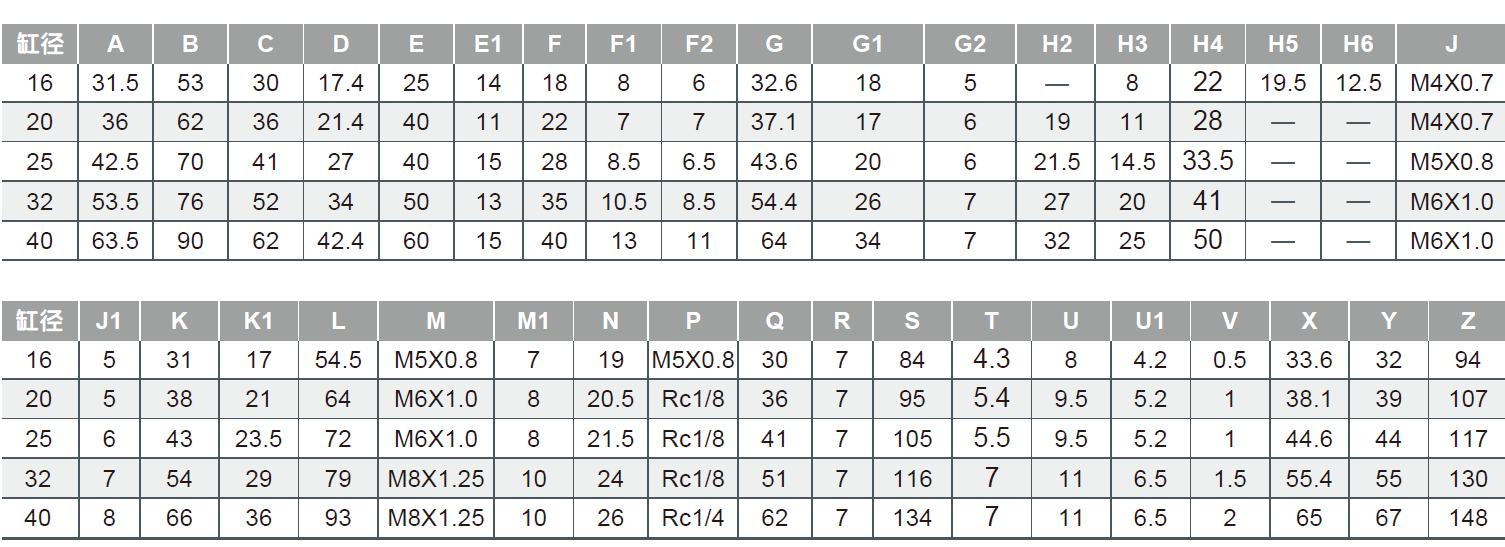
Task: Click the G1 column header
Action: [x=867, y=44]
